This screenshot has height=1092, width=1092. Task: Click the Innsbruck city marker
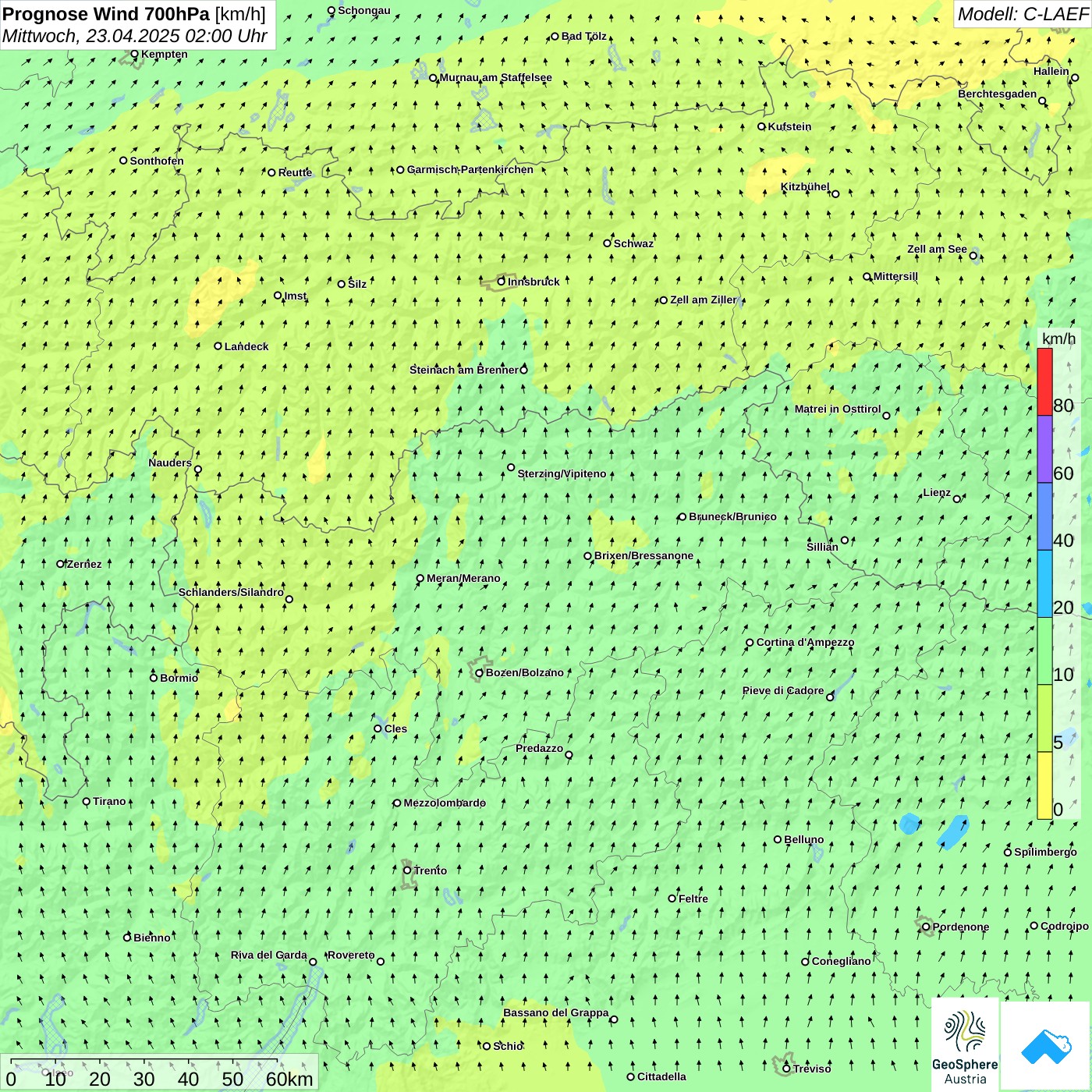point(502,282)
